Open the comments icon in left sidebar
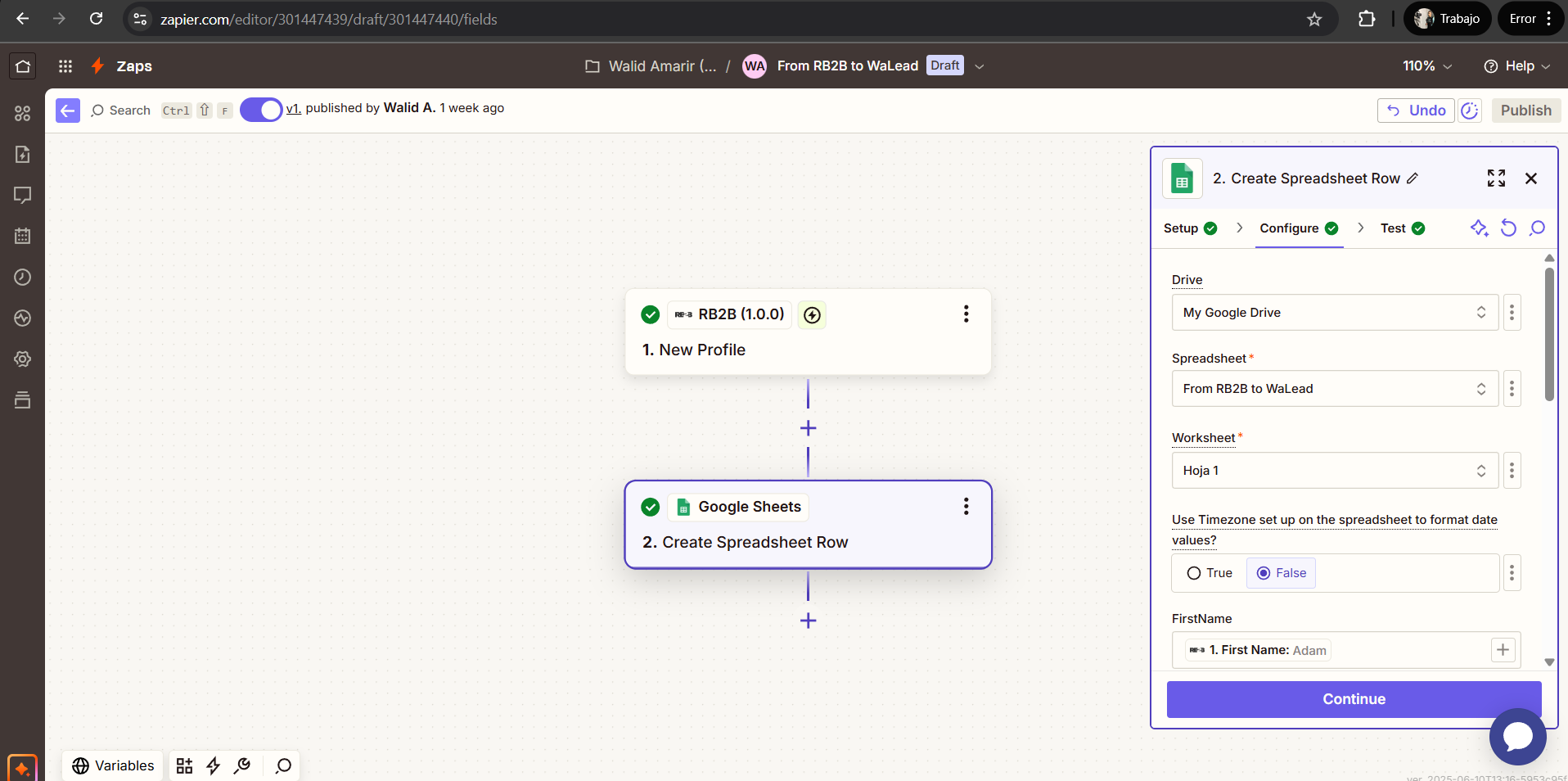Image resolution: width=1568 pixels, height=781 pixels. click(23, 196)
